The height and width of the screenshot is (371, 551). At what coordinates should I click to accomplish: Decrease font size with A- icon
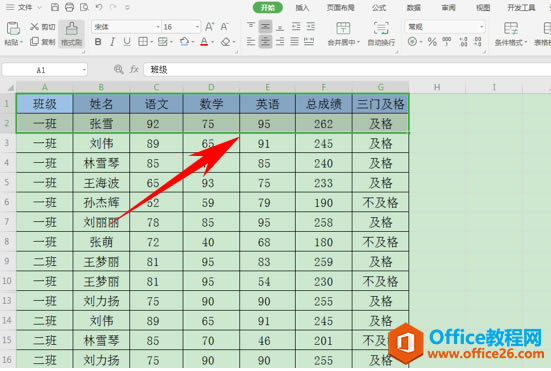[x=225, y=27]
